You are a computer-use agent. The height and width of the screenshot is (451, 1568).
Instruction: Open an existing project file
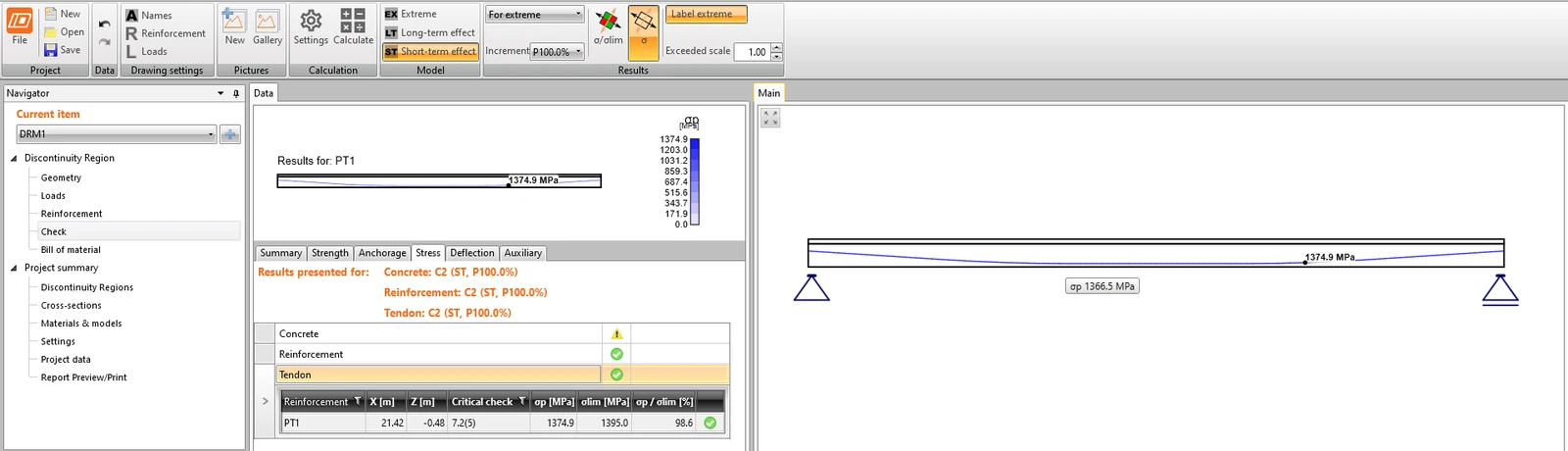[65, 31]
